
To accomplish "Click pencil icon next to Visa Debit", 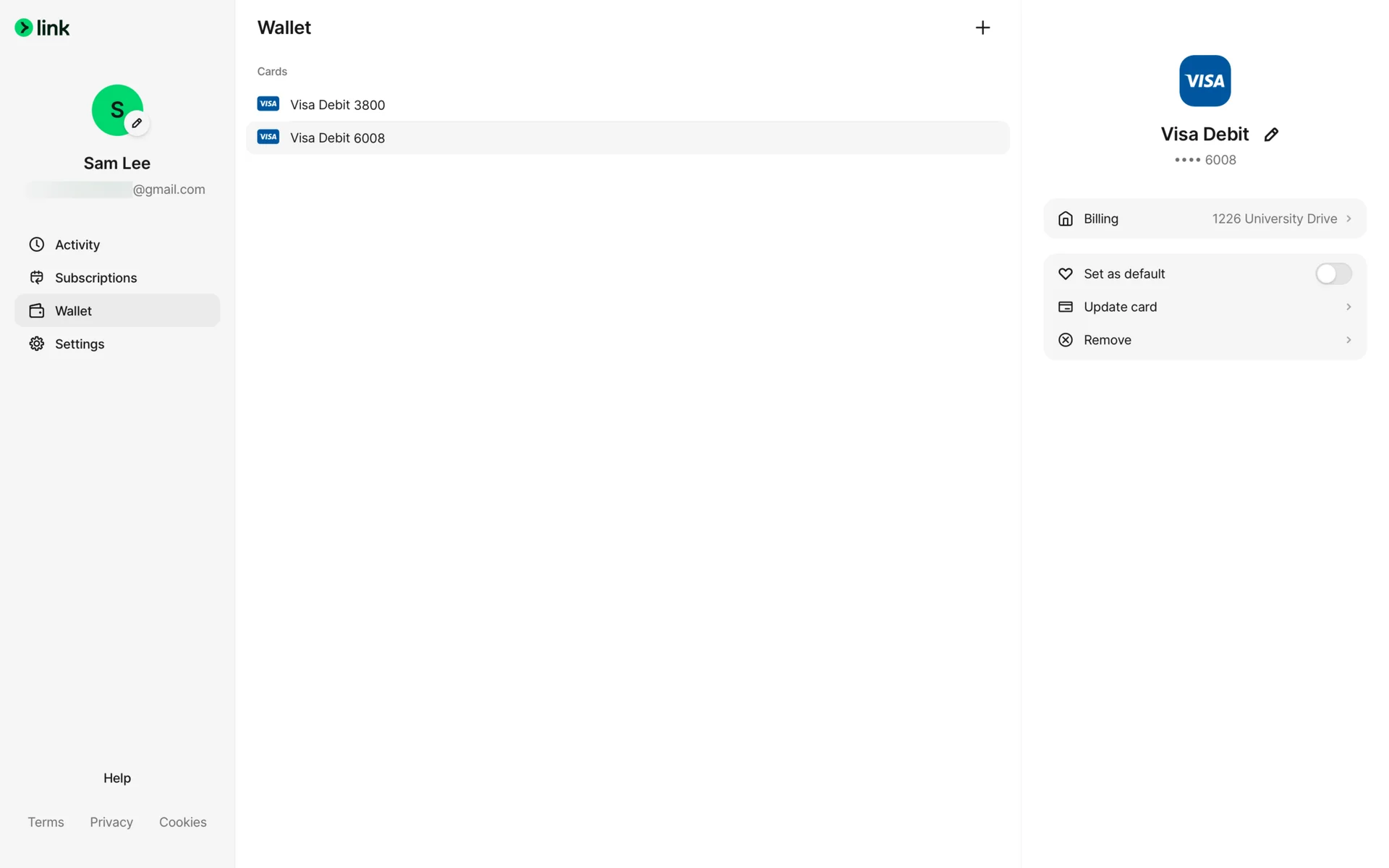I will 1271,135.
